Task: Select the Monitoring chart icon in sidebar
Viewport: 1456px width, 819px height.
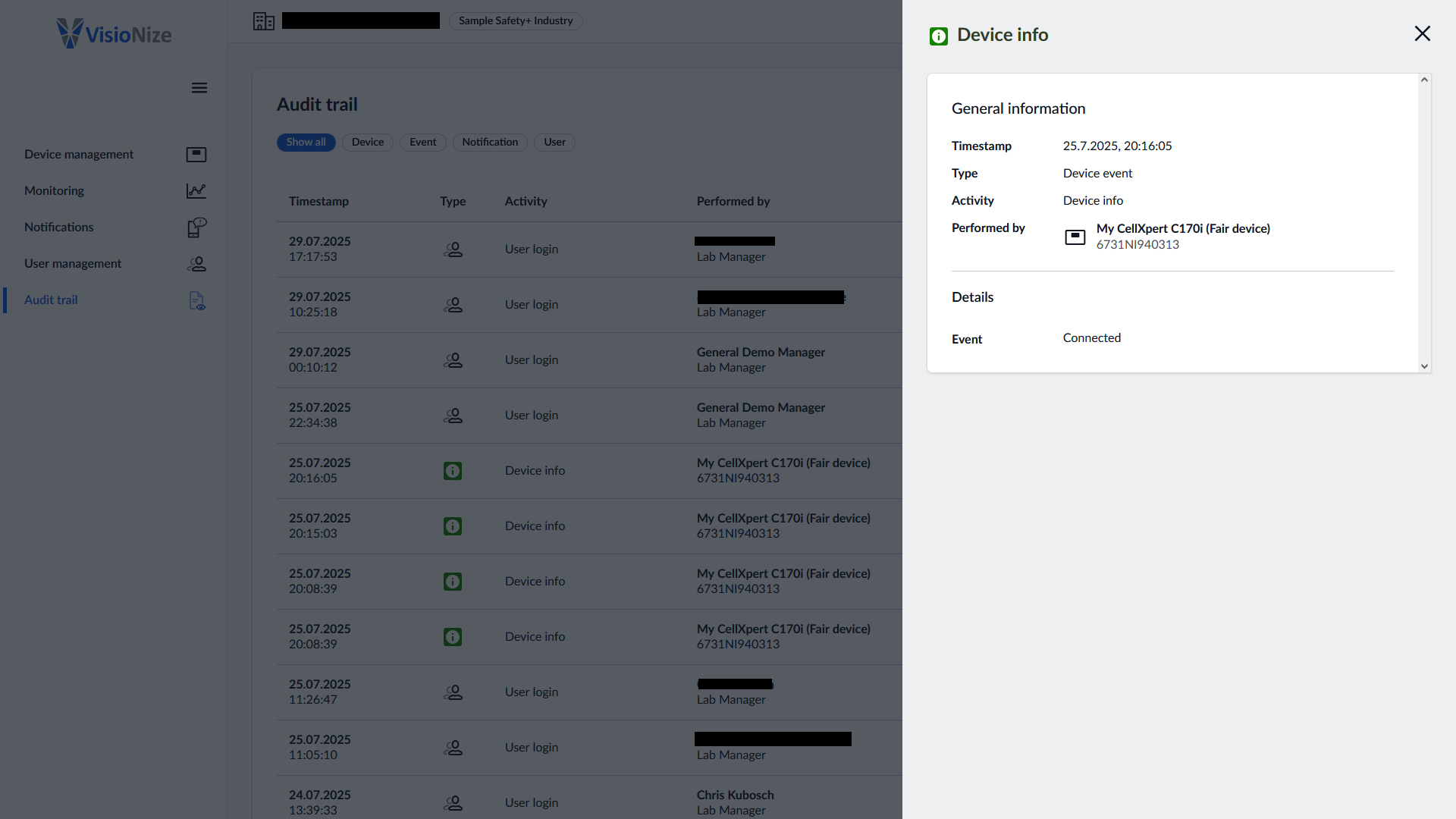Action: tap(196, 190)
